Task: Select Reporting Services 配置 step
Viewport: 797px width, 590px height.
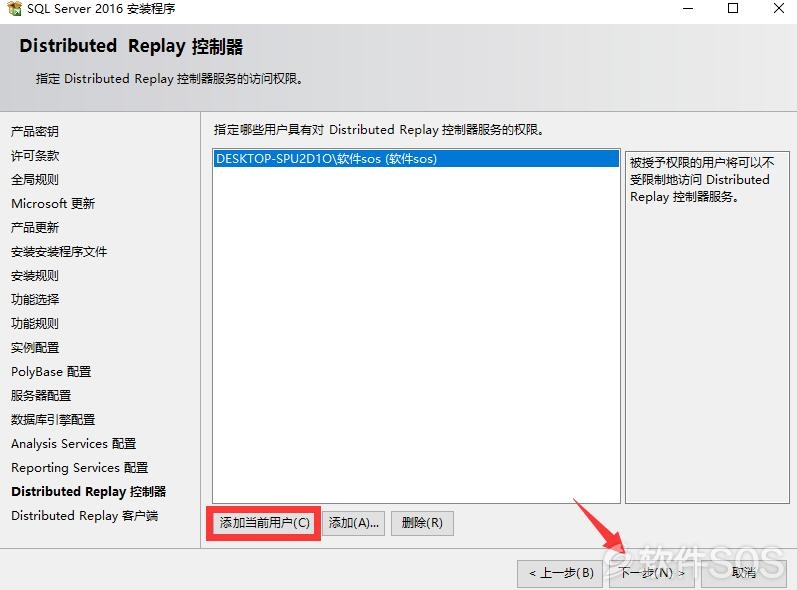Action: point(80,468)
